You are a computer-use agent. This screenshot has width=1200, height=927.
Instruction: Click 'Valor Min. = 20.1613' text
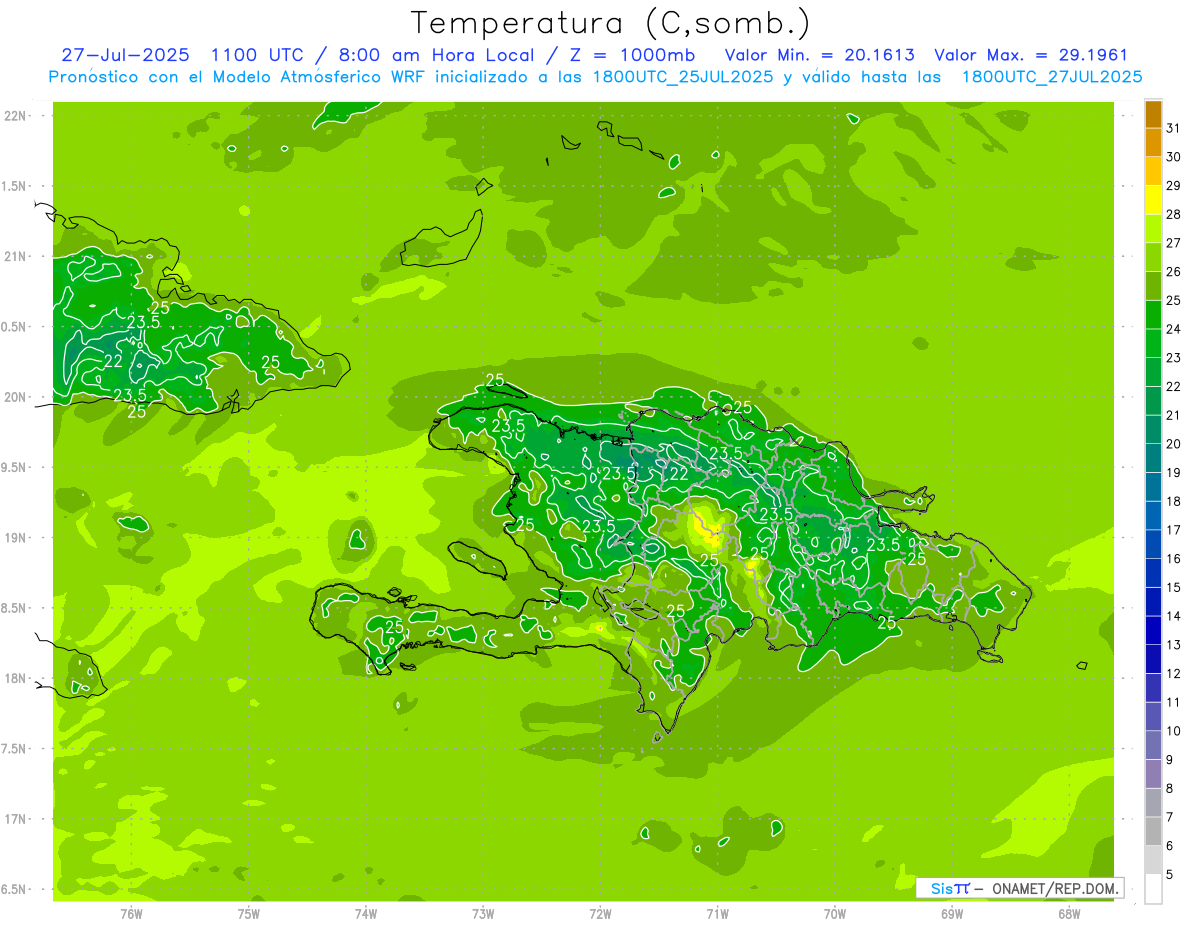pyautogui.click(x=819, y=55)
